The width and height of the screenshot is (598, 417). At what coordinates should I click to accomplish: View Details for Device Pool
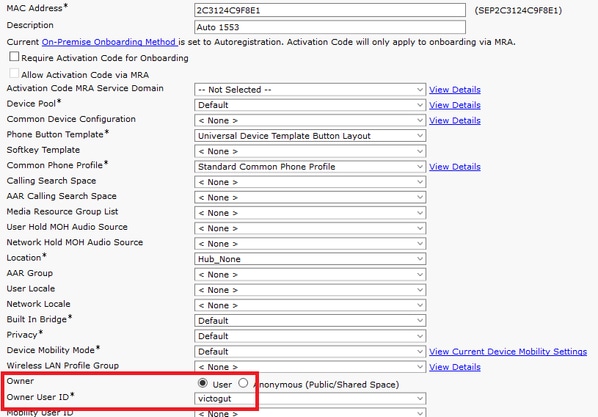click(x=455, y=105)
